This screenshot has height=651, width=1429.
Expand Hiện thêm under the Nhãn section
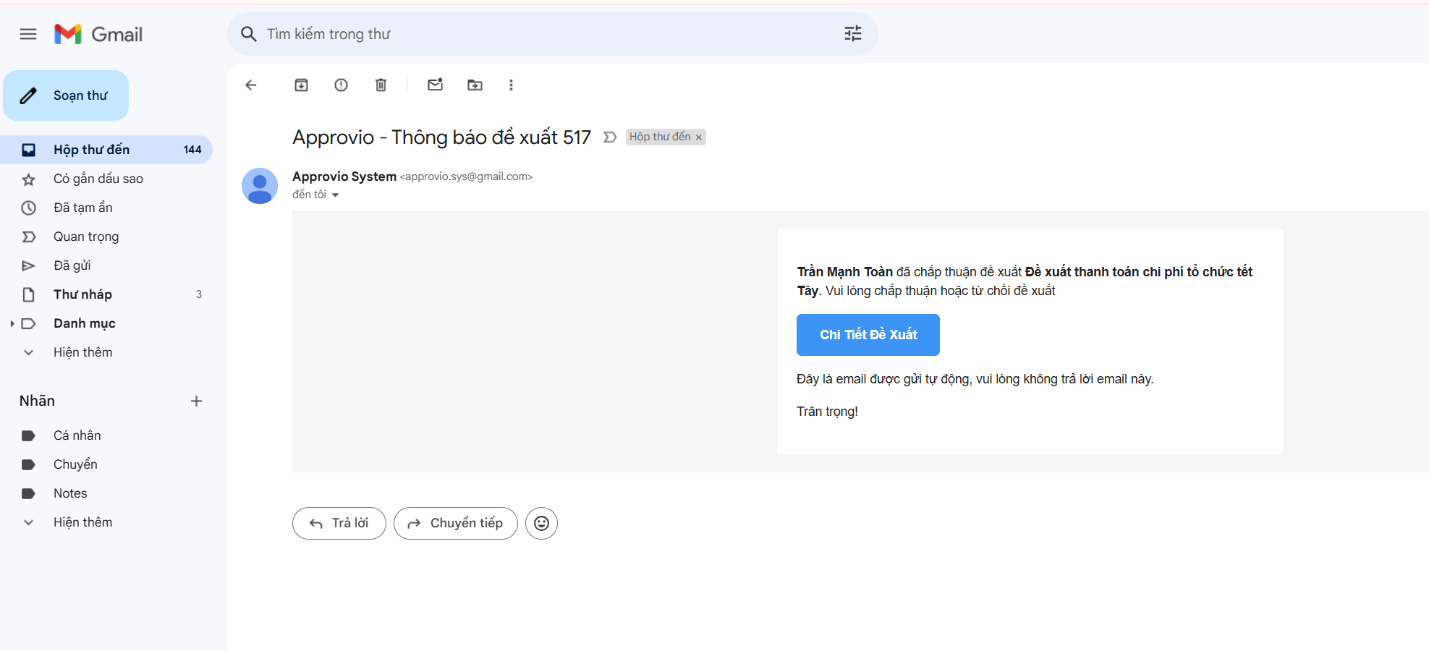[82, 522]
